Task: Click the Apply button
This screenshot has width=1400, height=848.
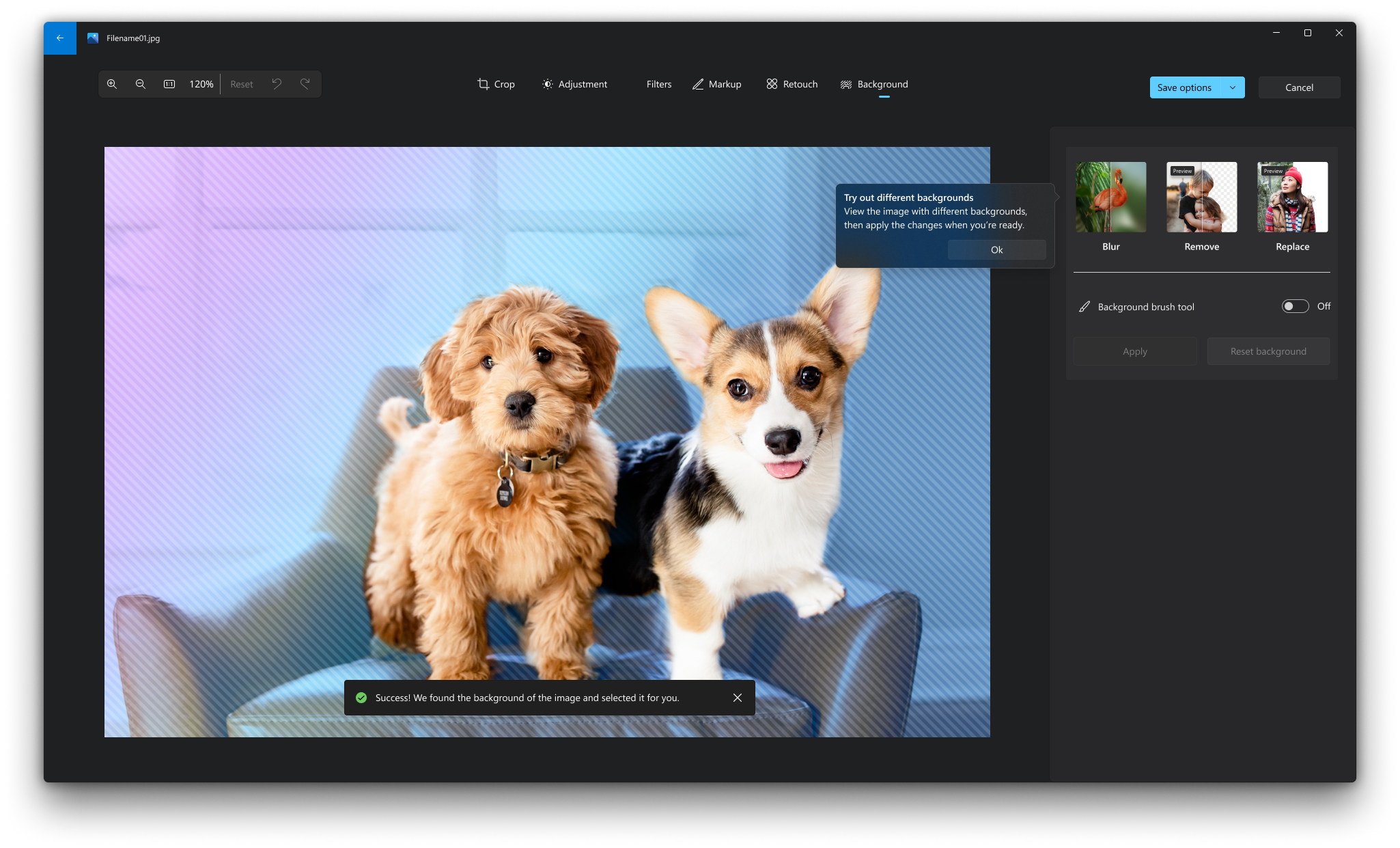Action: (1135, 351)
